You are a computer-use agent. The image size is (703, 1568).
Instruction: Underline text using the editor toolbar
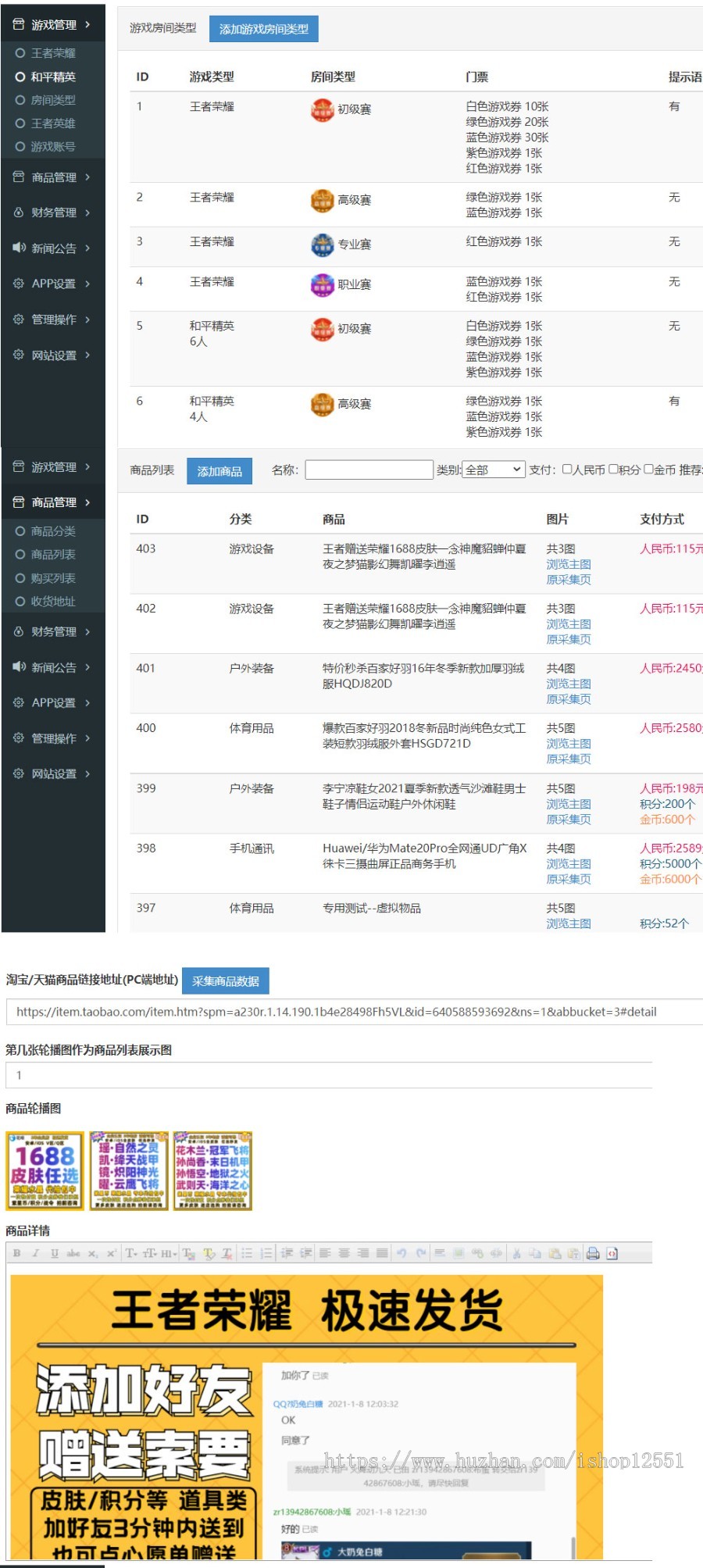[x=55, y=1253]
